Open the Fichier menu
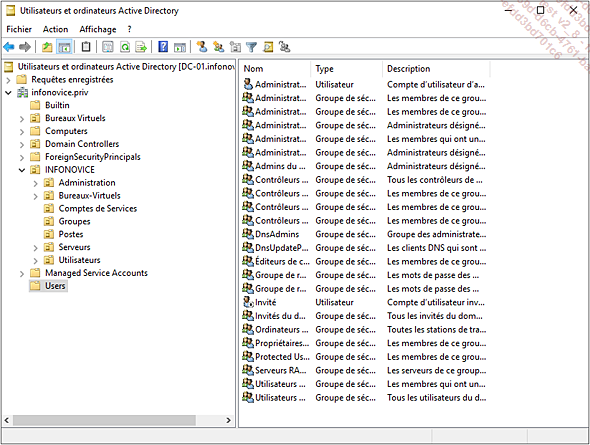The width and height of the screenshot is (590, 445). click(19, 29)
